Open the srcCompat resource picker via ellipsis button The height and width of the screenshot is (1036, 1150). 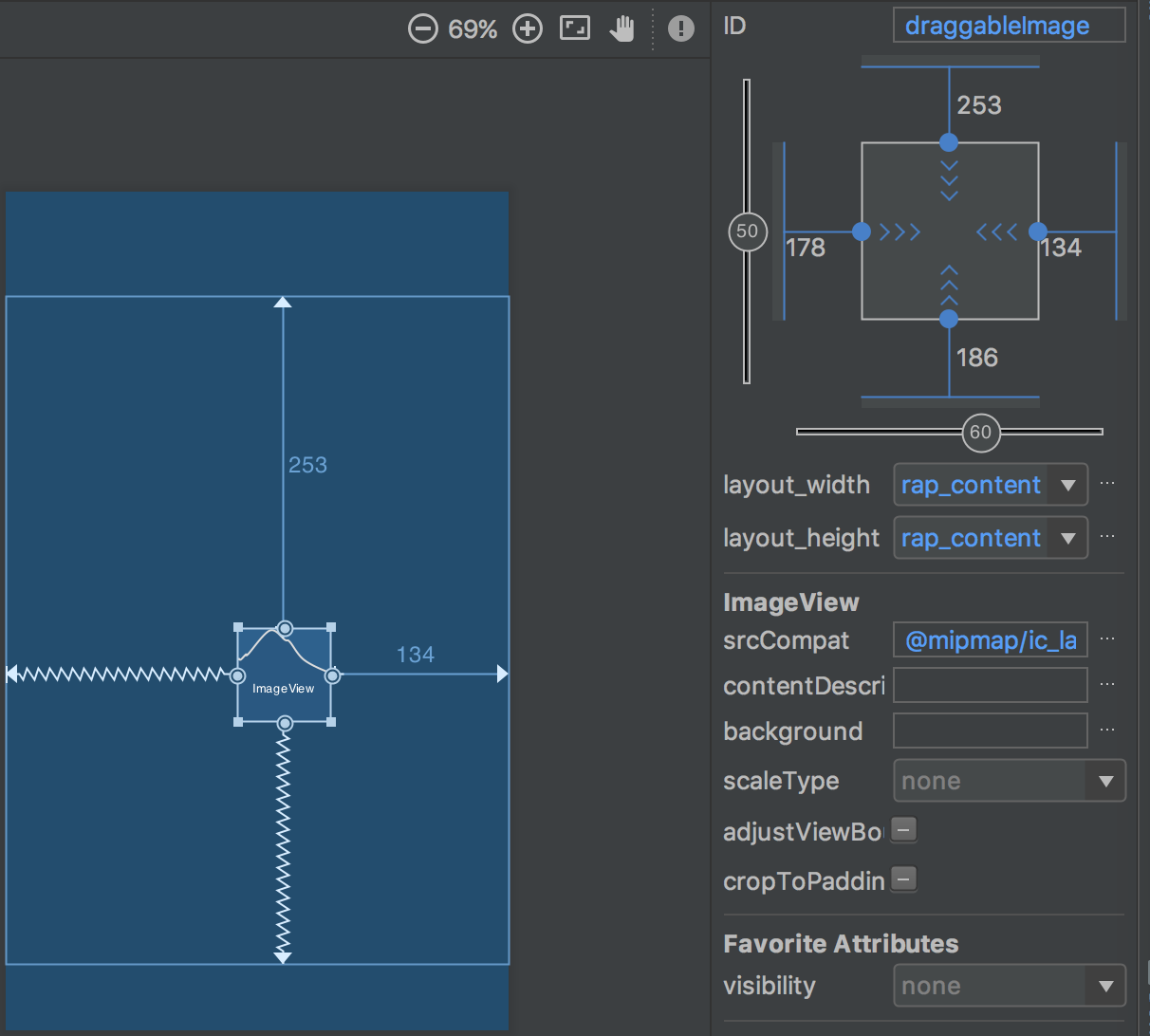(x=1107, y=639)
